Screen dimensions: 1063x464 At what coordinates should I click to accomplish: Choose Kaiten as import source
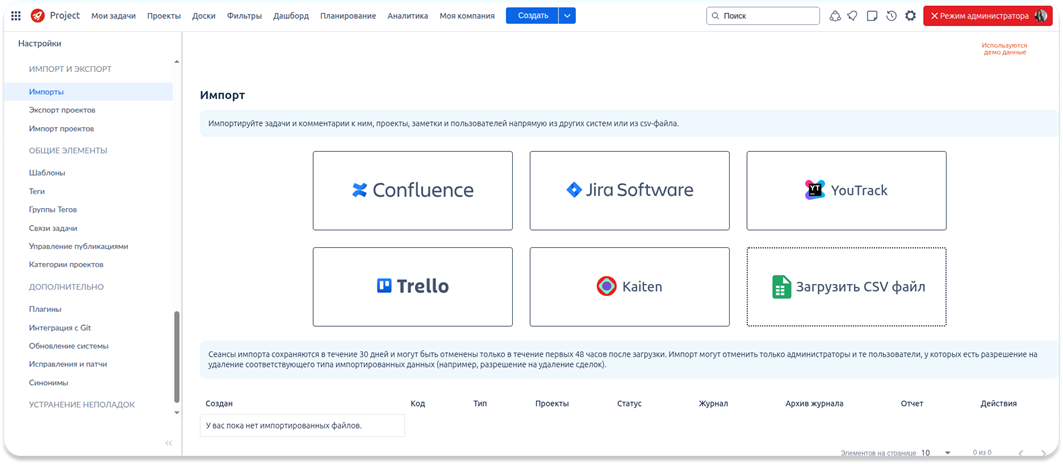coord(629,287)
